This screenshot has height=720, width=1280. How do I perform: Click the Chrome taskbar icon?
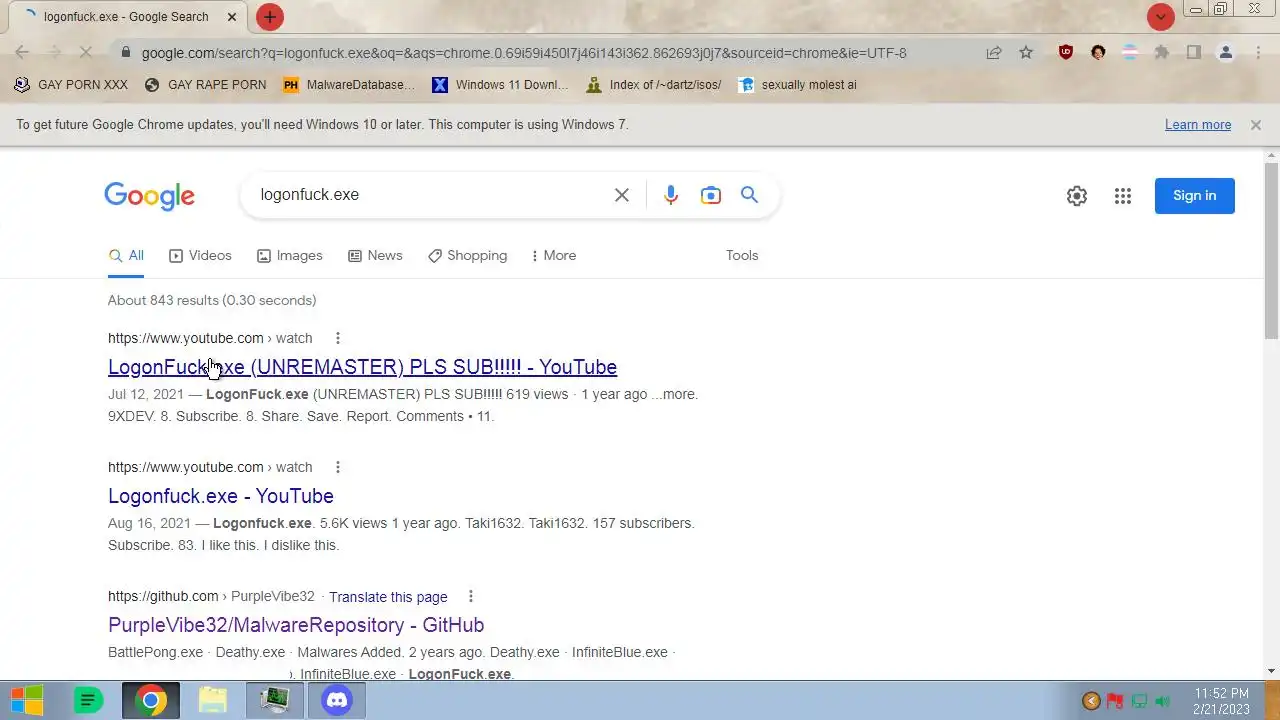[151, 700]
